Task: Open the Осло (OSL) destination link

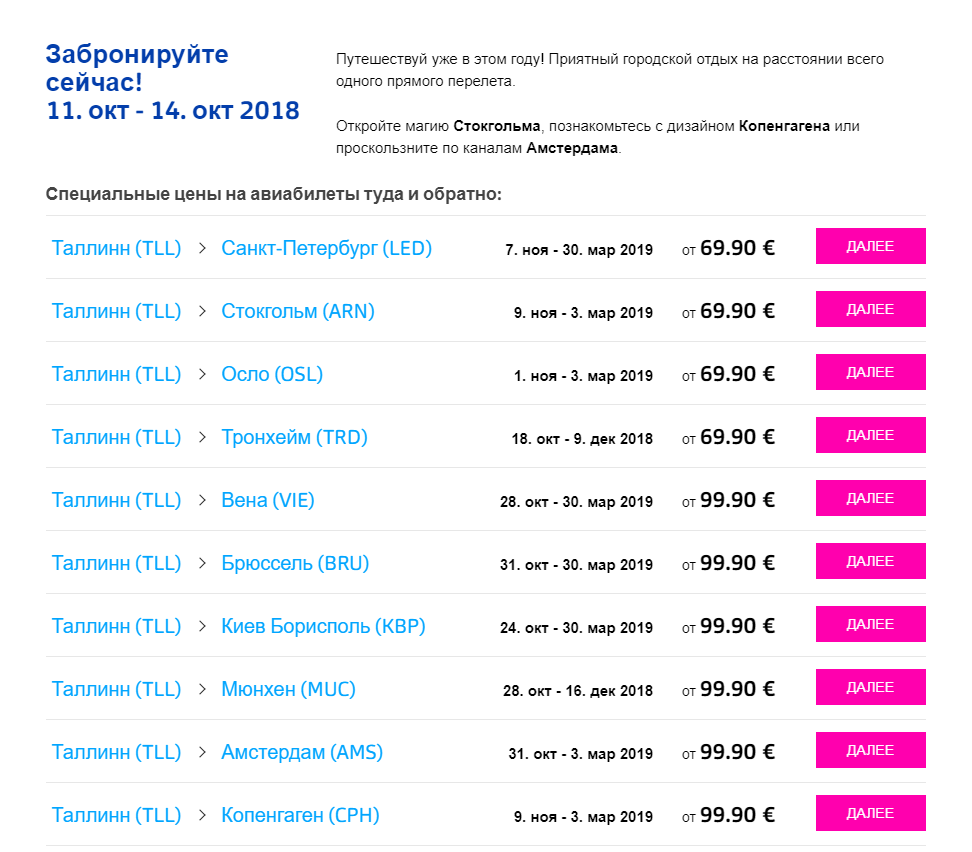Action: (x=272, y=374)
